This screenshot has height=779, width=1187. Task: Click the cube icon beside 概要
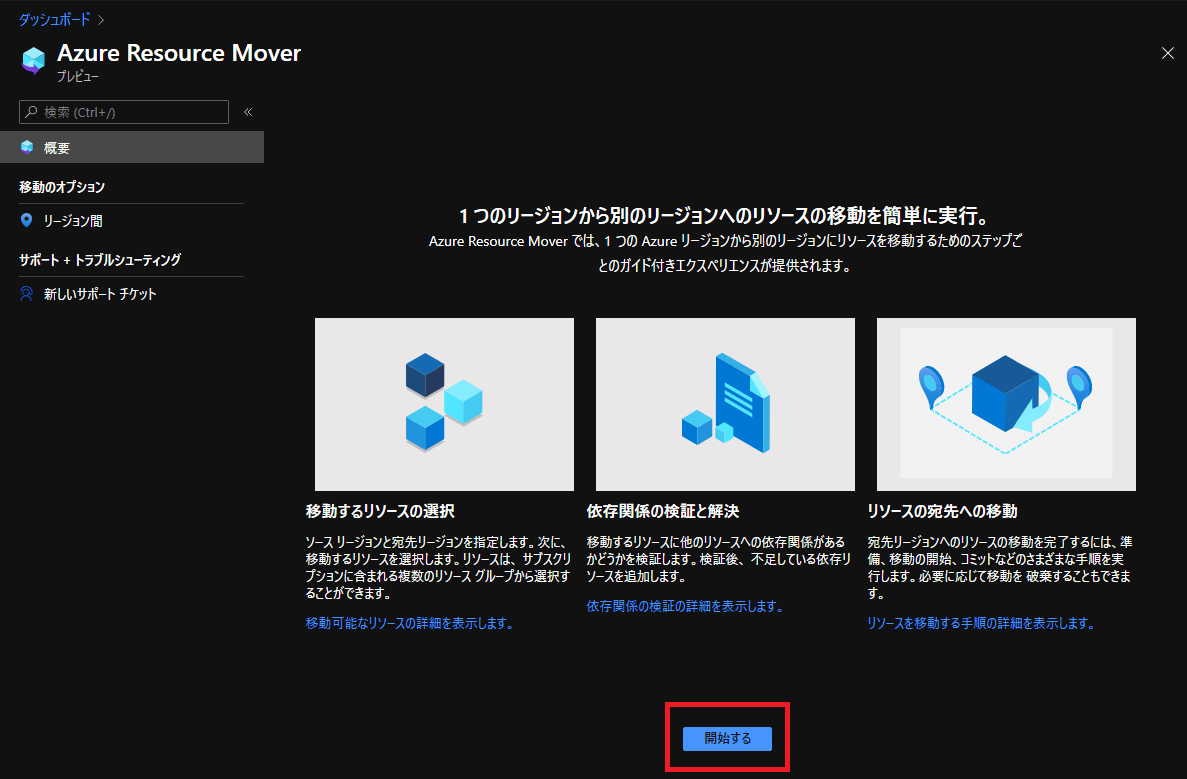click(x=27, y=147)
